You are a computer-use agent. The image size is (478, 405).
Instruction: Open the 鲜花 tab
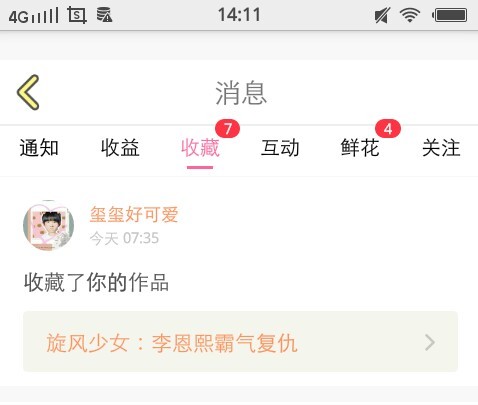pos(360,148)
